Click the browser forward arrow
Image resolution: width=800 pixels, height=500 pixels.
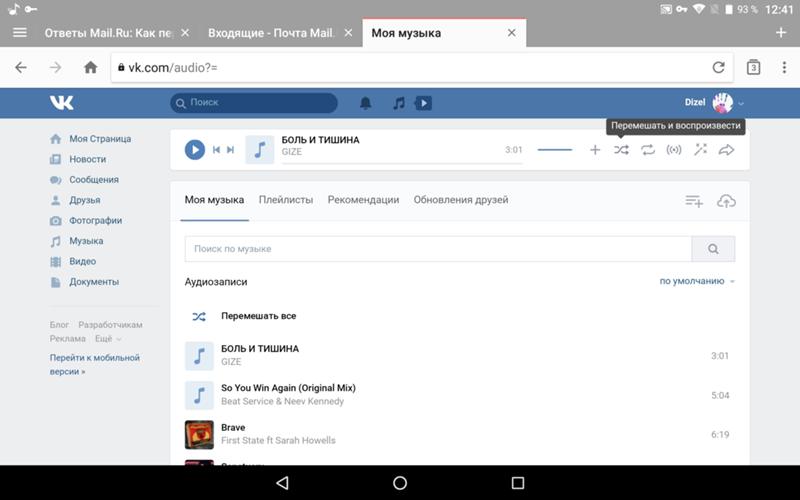point(56,67)
